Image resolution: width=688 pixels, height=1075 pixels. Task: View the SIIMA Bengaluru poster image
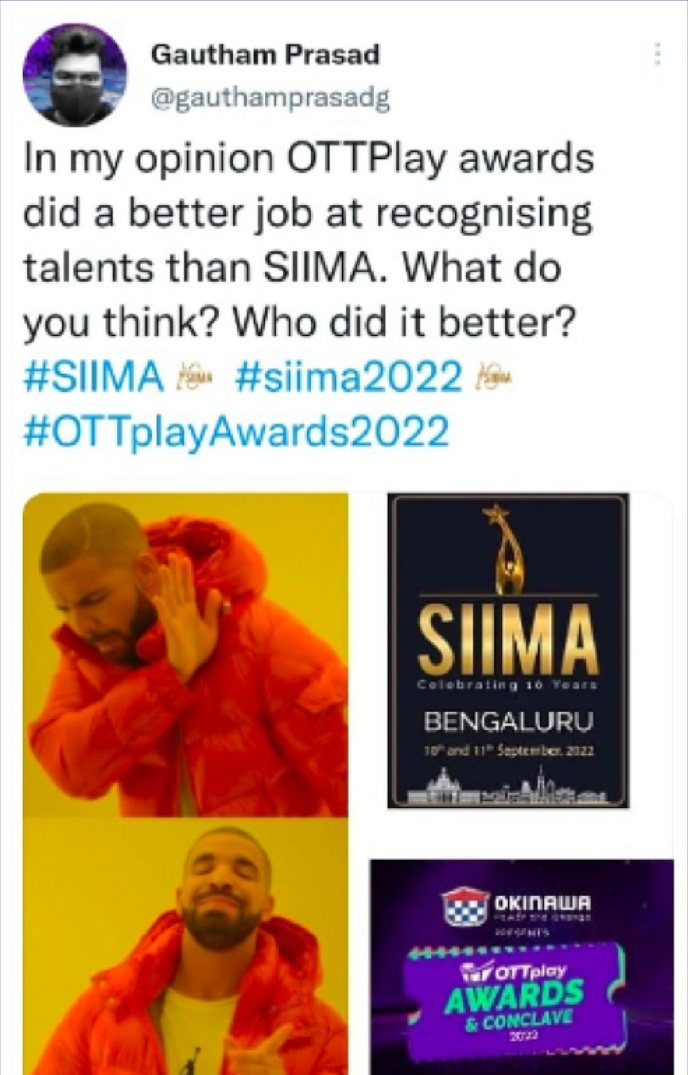tap(508, 651)
